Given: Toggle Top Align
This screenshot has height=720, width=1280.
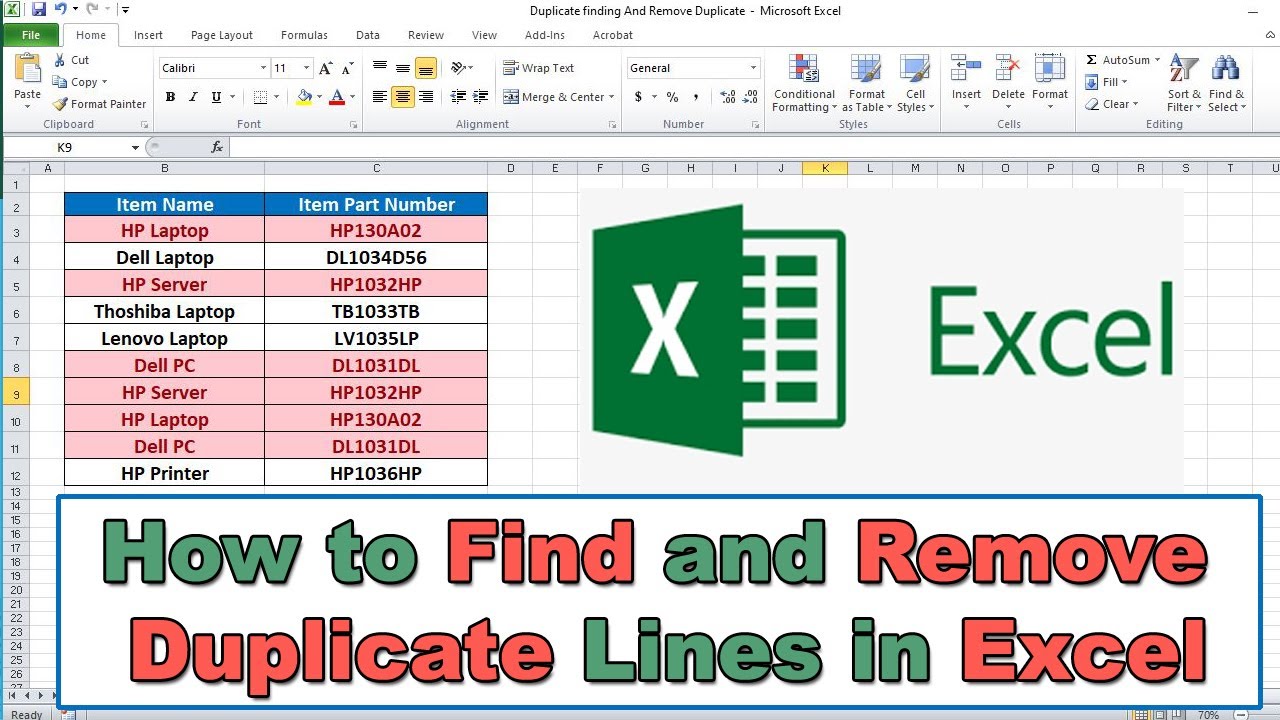Looking at the screenshot, I should click(x=380, y=68).
